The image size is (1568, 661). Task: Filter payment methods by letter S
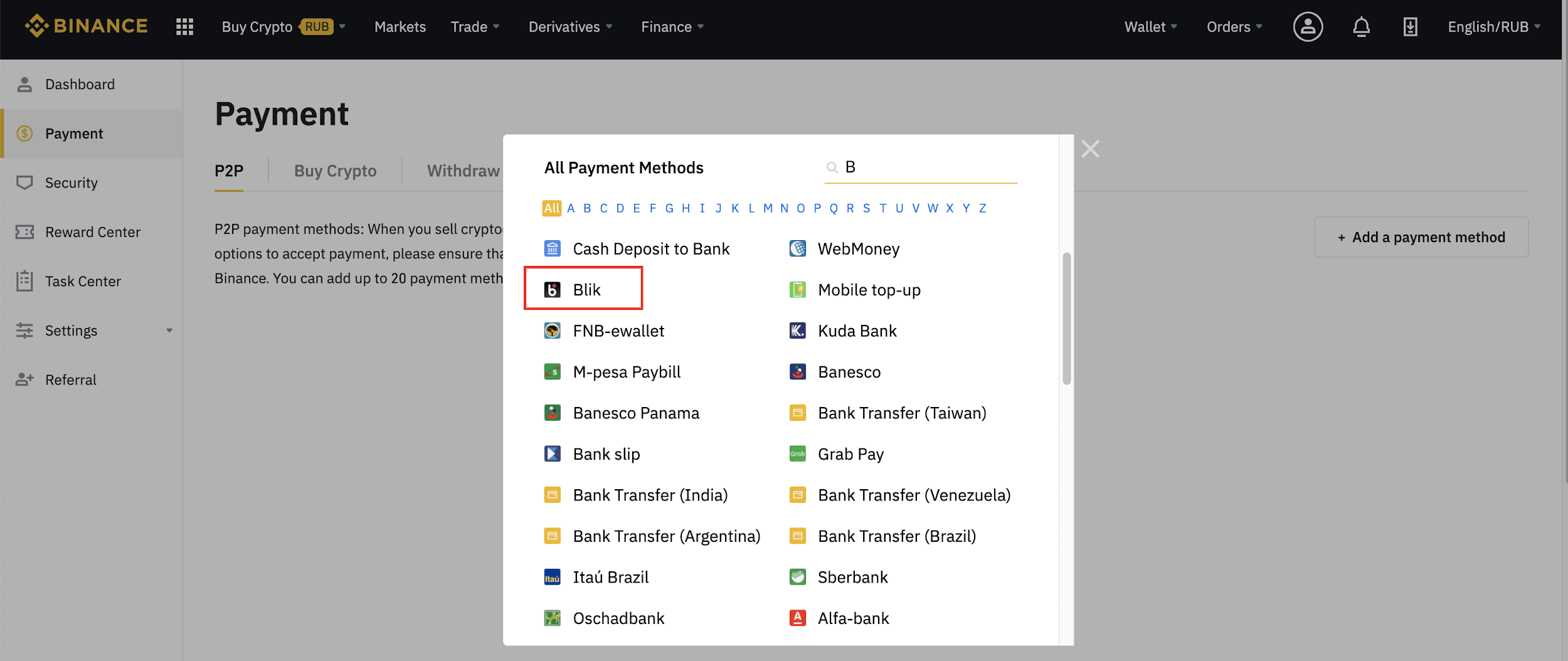[866, 208]
